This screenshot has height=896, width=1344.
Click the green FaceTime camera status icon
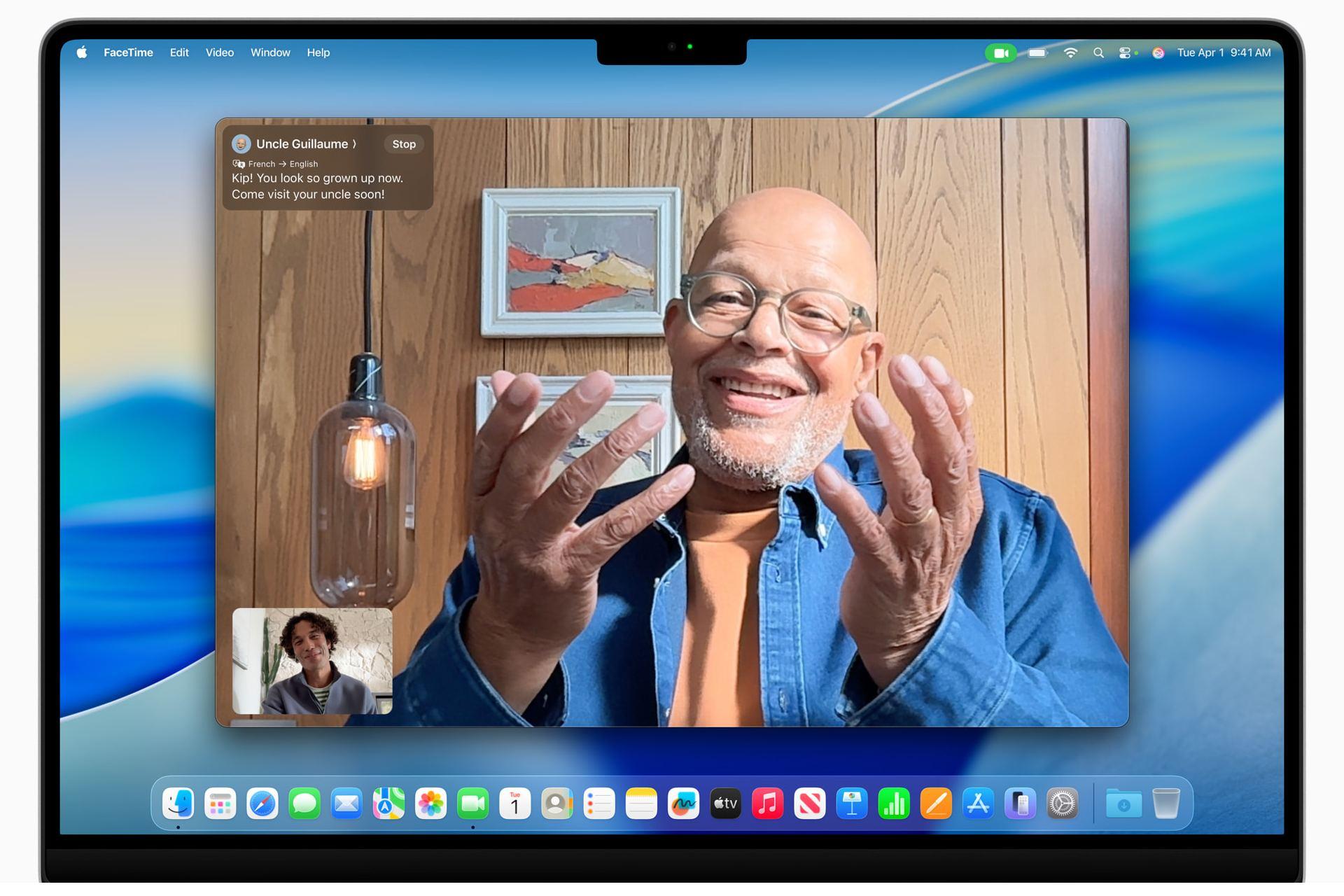[1001, 53]
